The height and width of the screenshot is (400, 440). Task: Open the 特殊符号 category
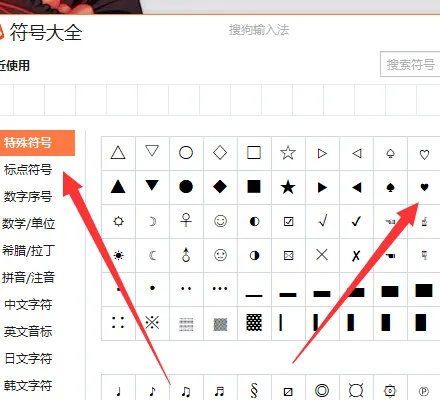click(x=37, y=143)
